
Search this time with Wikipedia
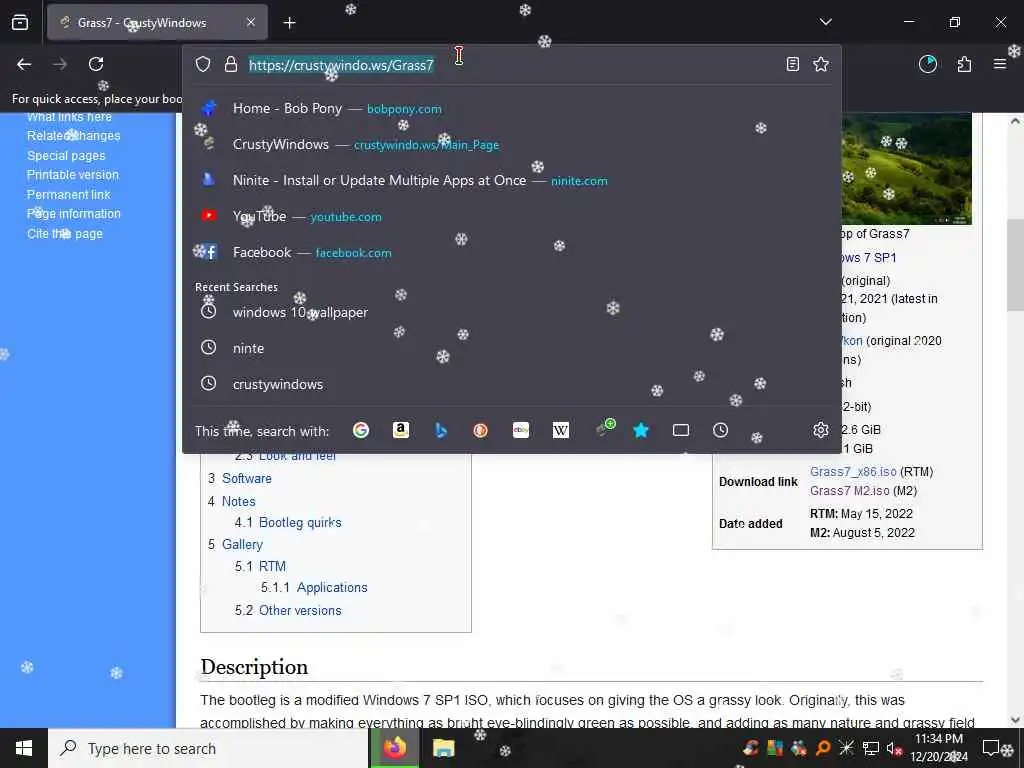[x=560, y=430]
